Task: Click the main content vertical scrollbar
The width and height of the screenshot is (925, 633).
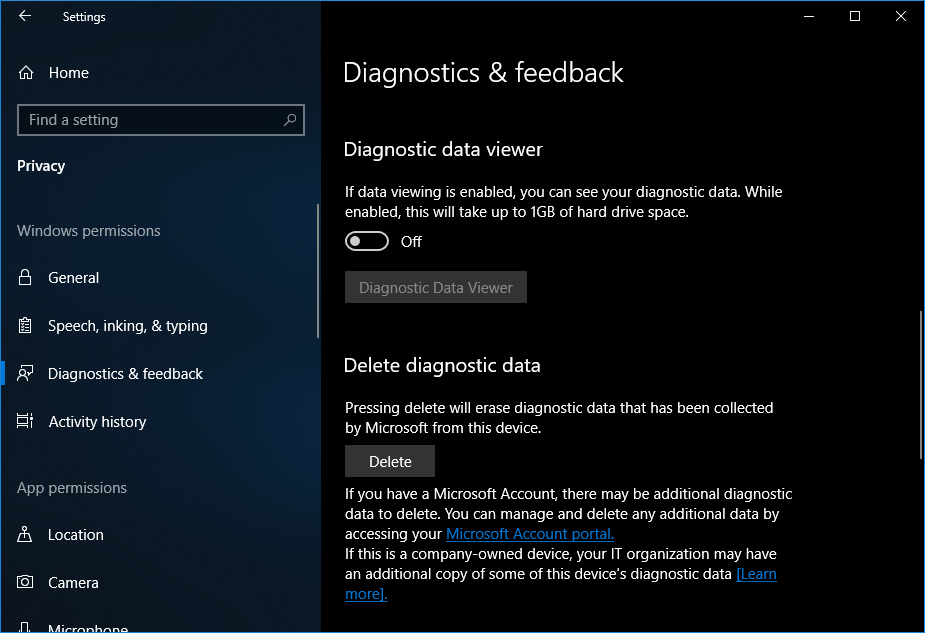Action: 920,385
